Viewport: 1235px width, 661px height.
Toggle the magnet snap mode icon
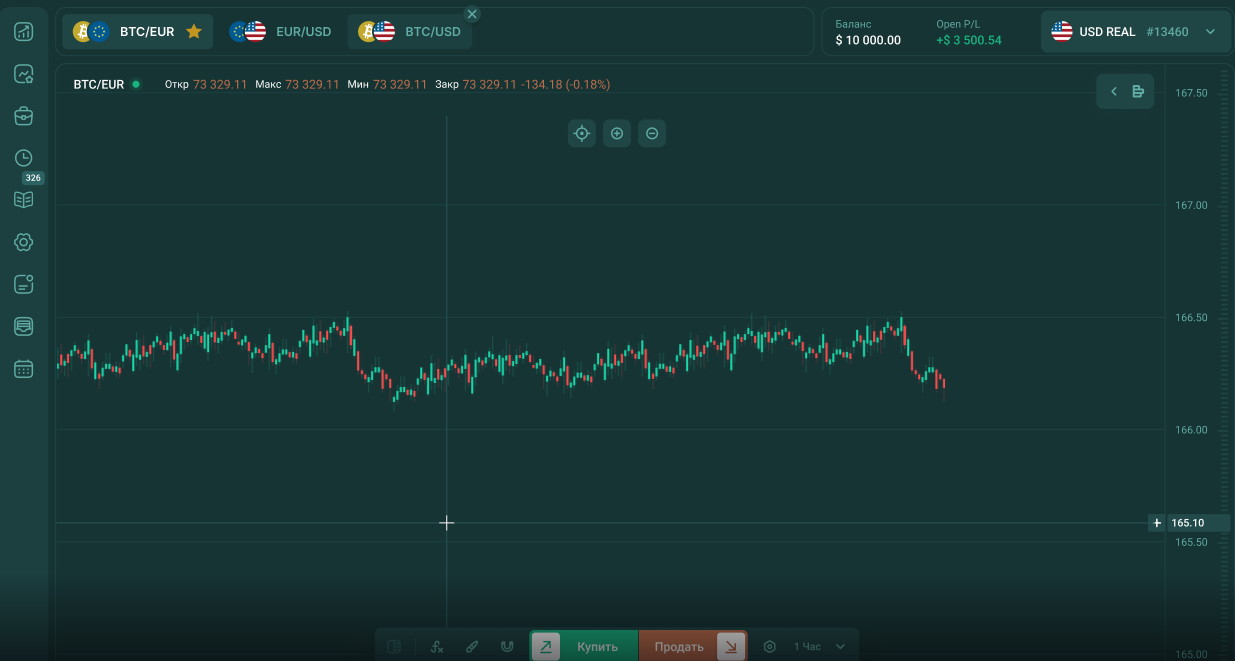pyautogui.click(x=507, y=647)
